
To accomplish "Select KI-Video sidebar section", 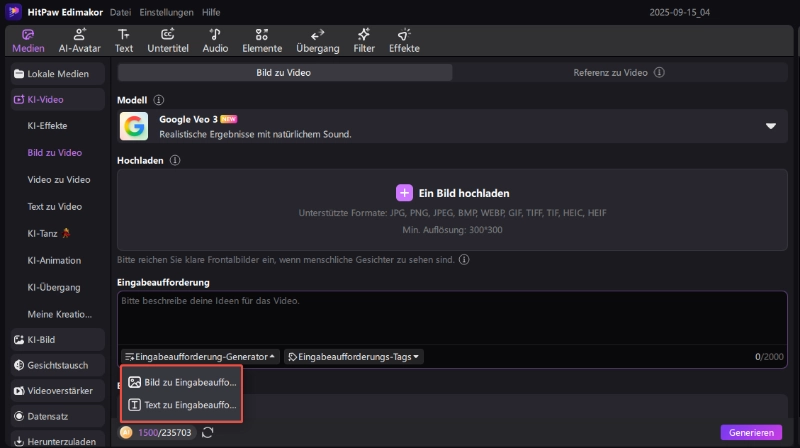I will 58,99.
